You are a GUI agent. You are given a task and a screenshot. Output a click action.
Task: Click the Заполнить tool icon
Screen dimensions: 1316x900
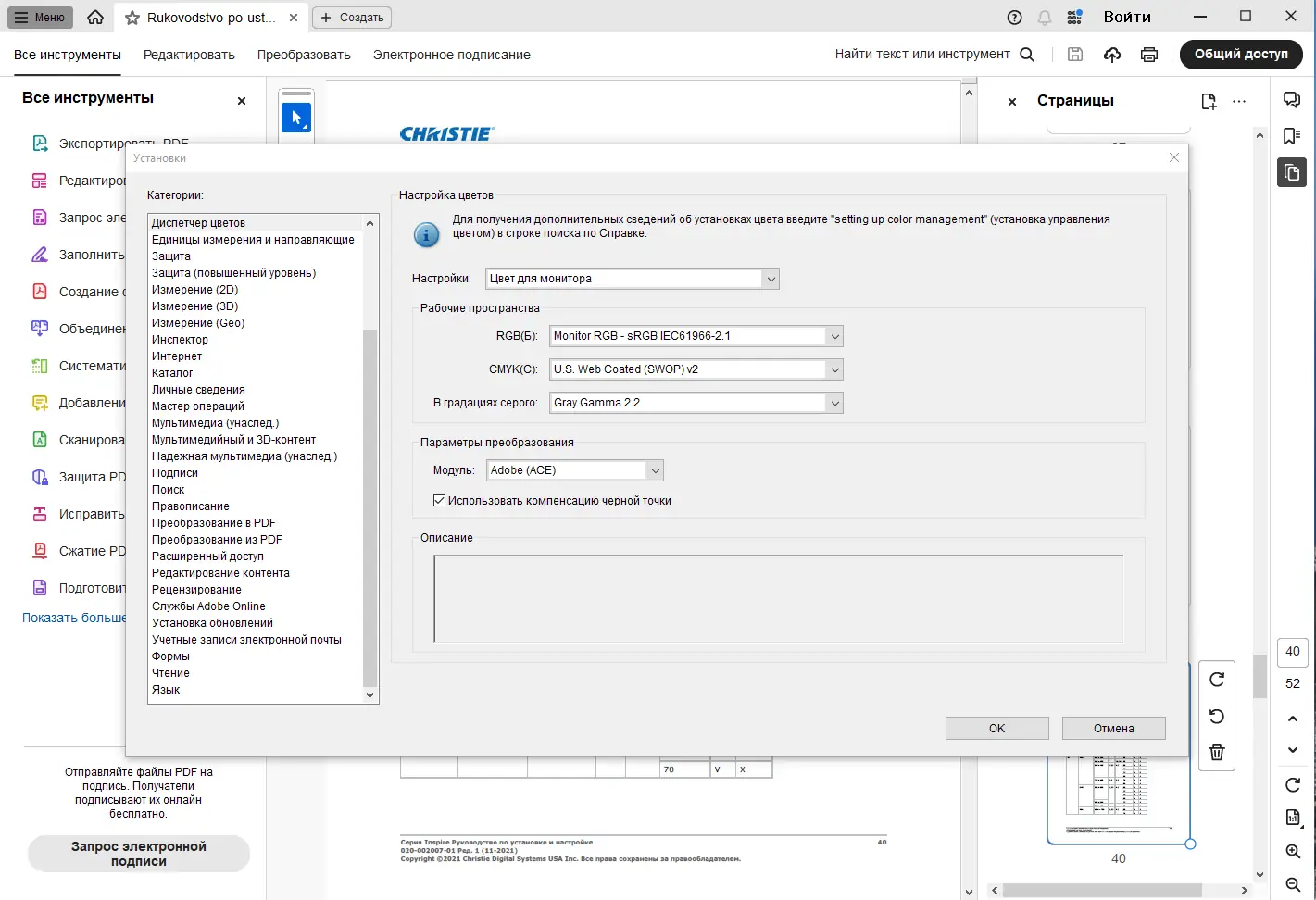tap(40, 255)
